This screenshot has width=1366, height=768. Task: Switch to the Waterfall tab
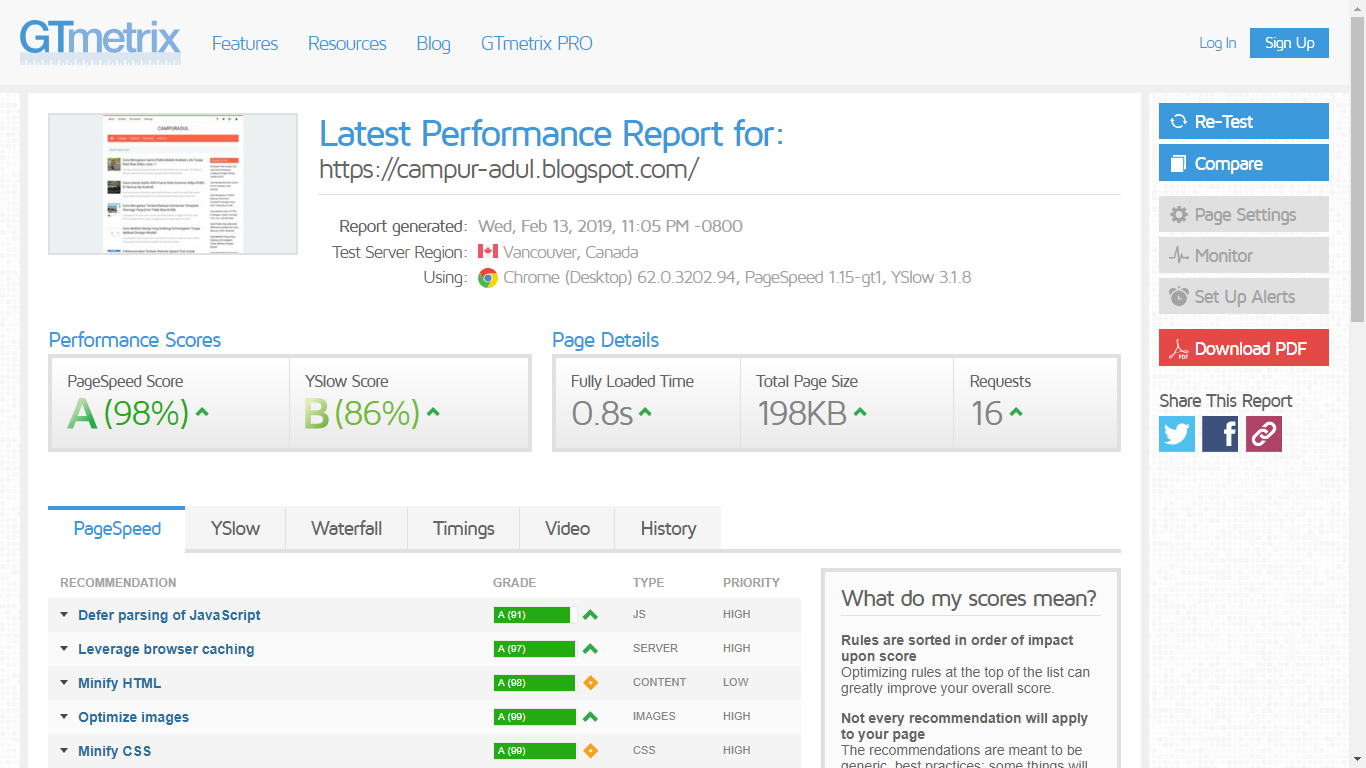click(x=346, y=528)
